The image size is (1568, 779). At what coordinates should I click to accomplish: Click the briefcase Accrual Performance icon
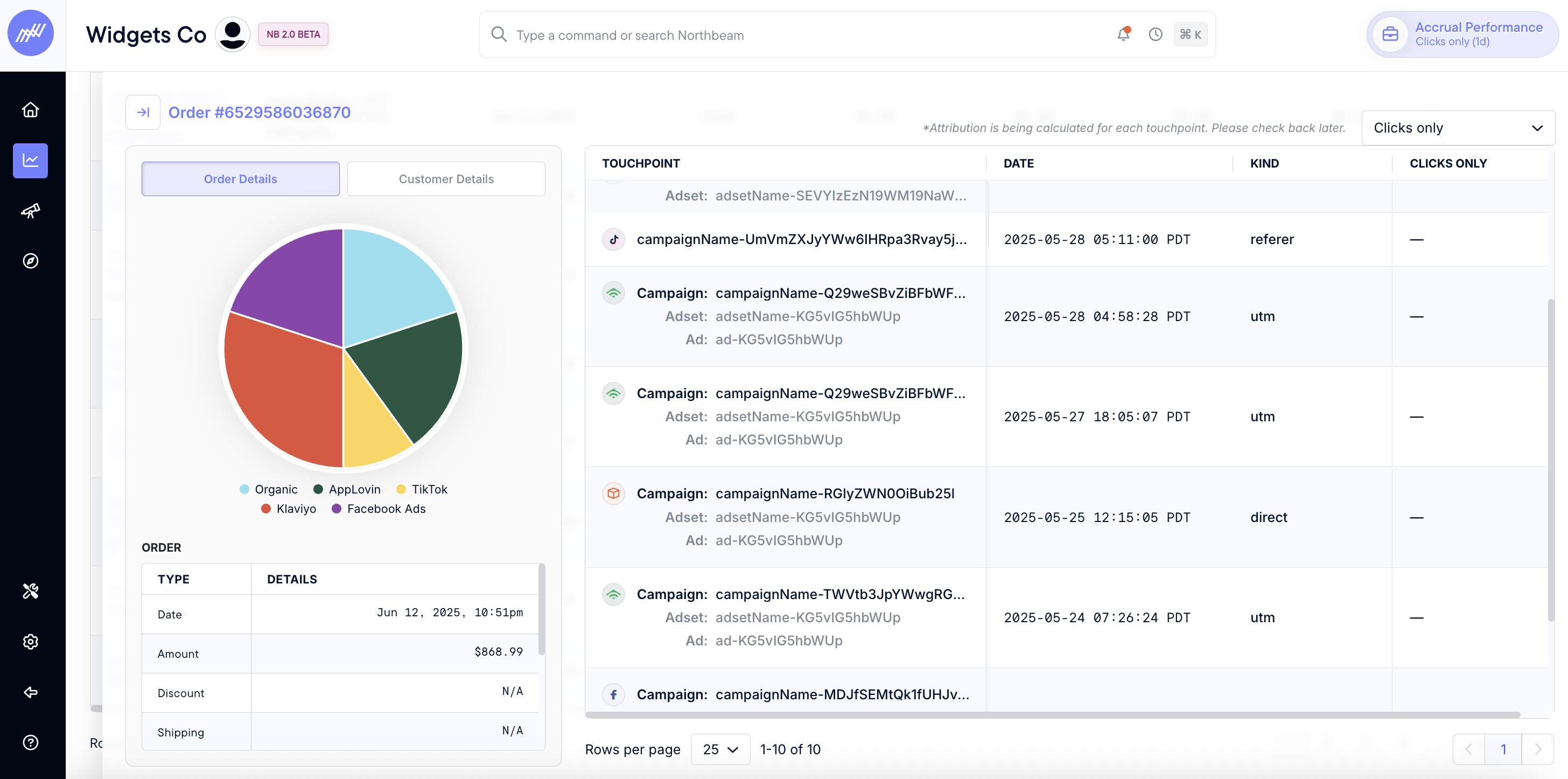click(x=1390, y=34)
